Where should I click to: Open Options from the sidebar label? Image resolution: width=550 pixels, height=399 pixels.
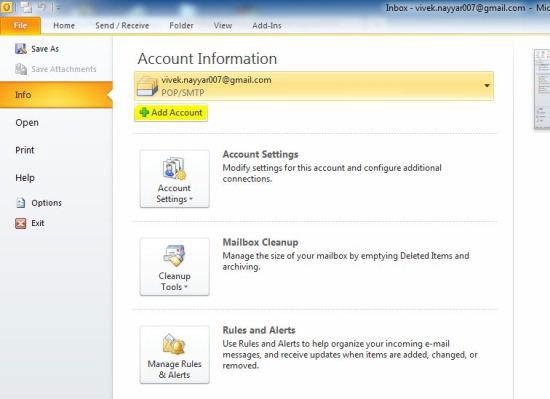[46, 203]
